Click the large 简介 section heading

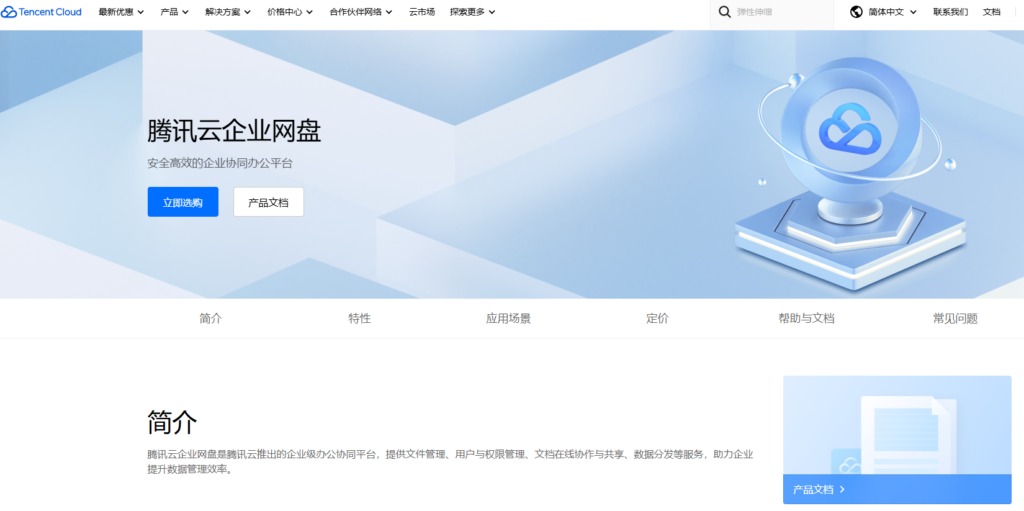tap(172, 423)
